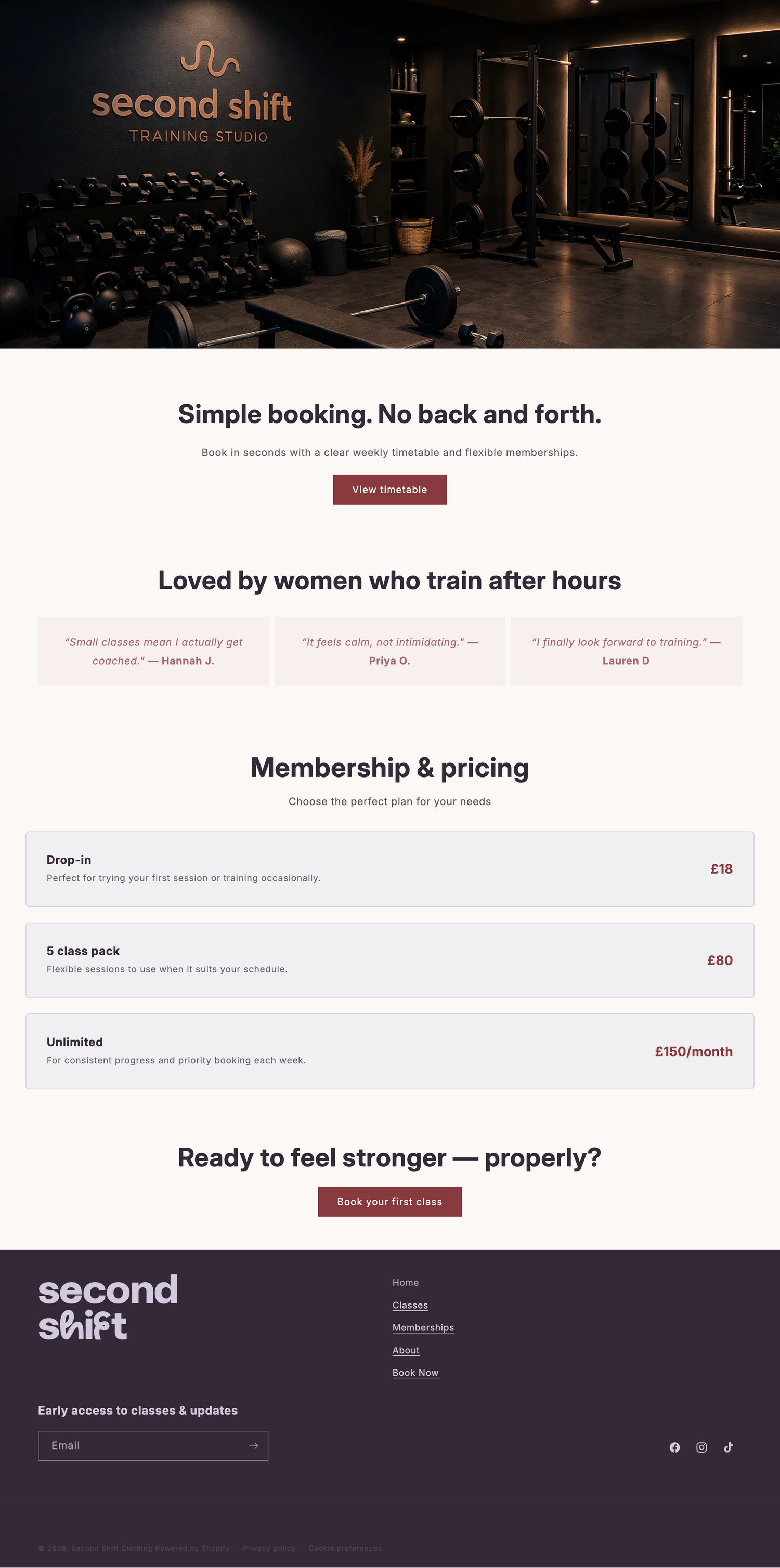Open the Instagram social icon
Viewport: 780px width, 1568px height.
[701, 1447]
